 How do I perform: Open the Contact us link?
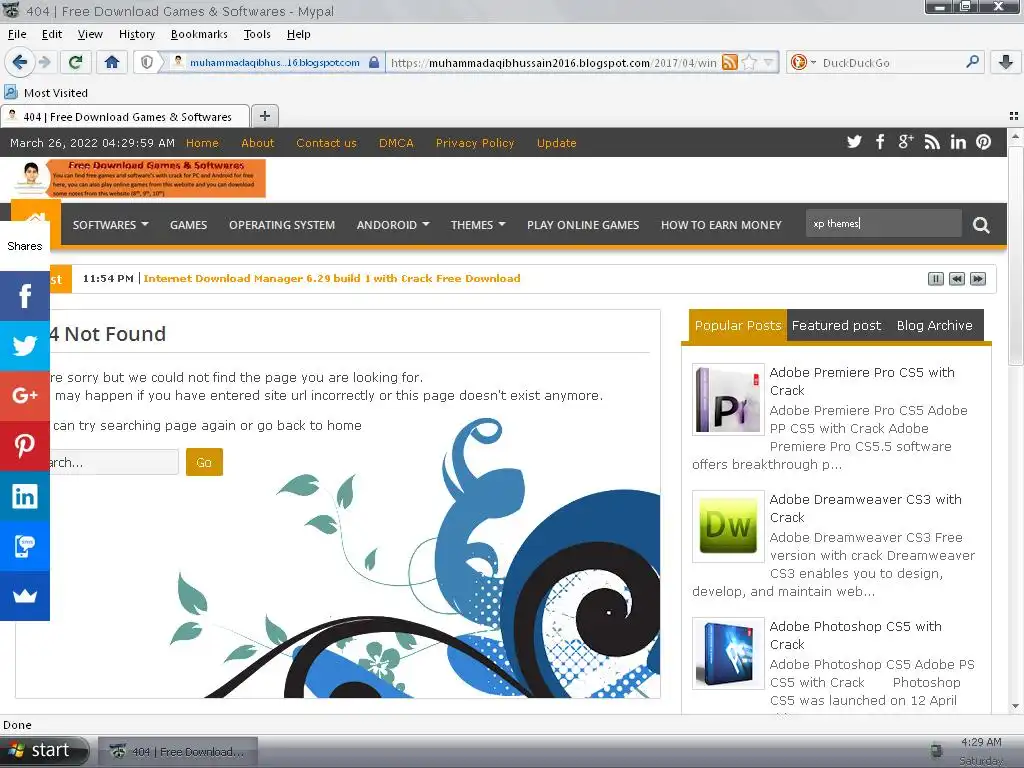coord(326,143)
